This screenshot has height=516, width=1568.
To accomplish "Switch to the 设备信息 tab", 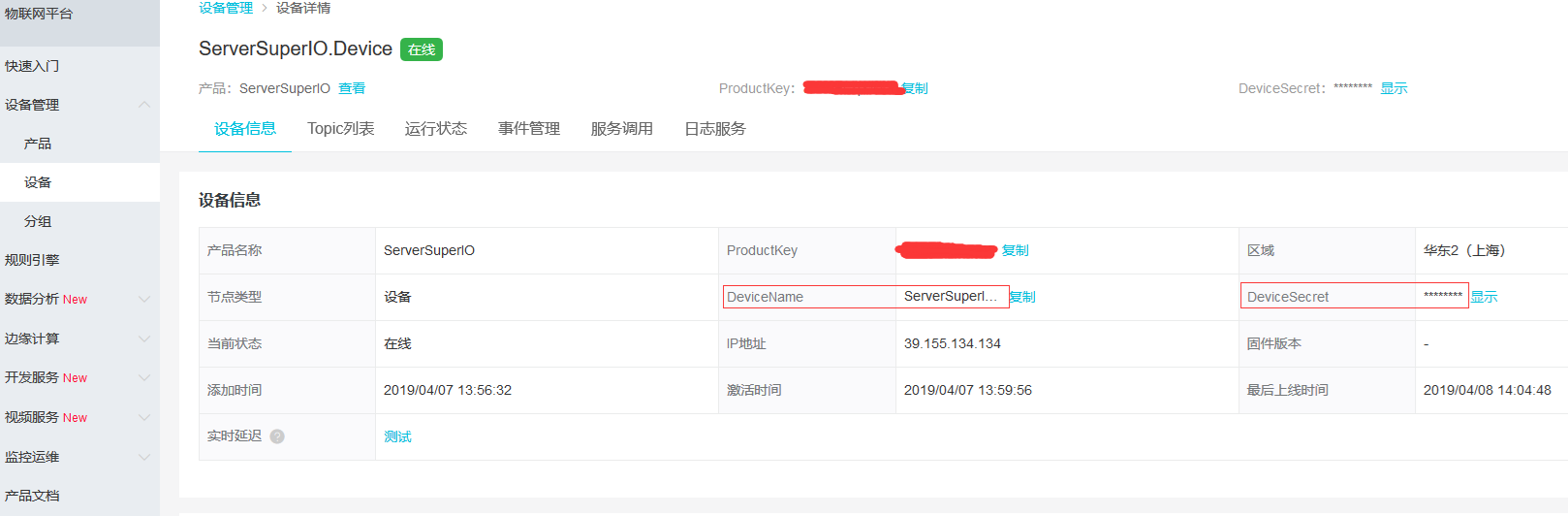I will pyautogui.click(x=245, y=129).
